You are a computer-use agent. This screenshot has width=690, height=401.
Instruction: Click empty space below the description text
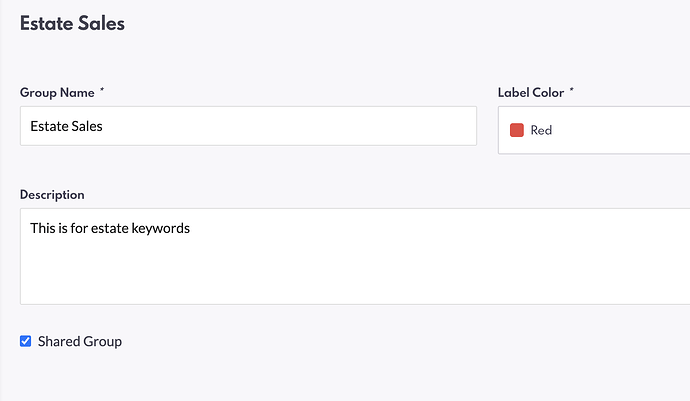click(x=300, y=275)
